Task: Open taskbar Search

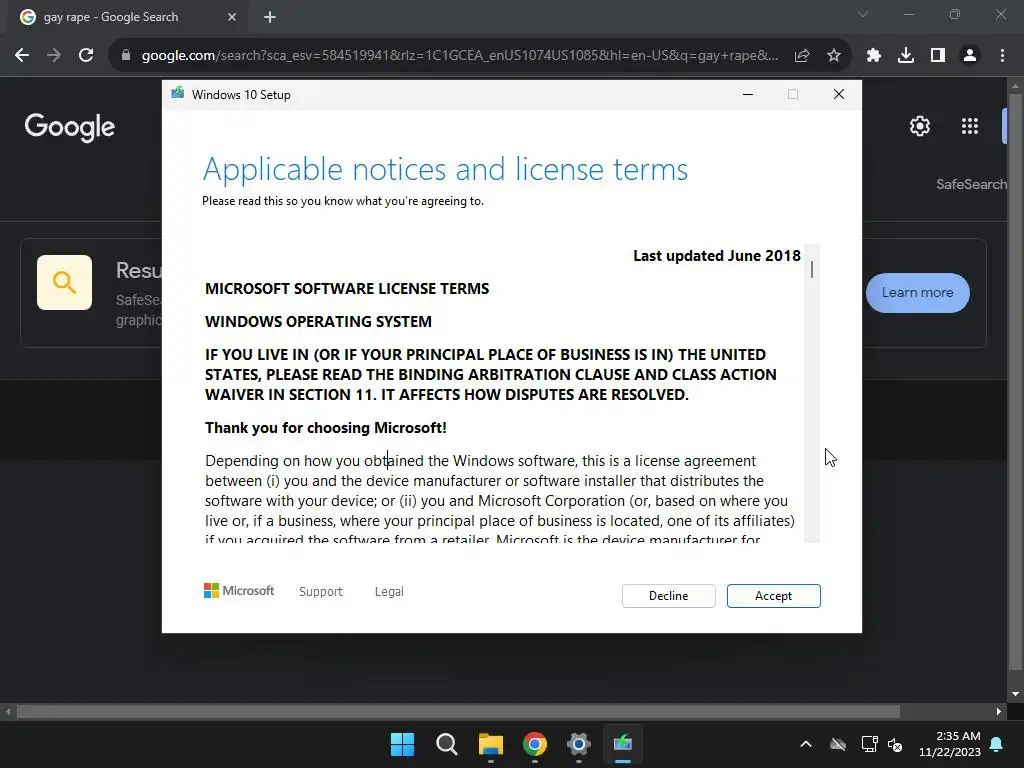Action: coord(447,744)
